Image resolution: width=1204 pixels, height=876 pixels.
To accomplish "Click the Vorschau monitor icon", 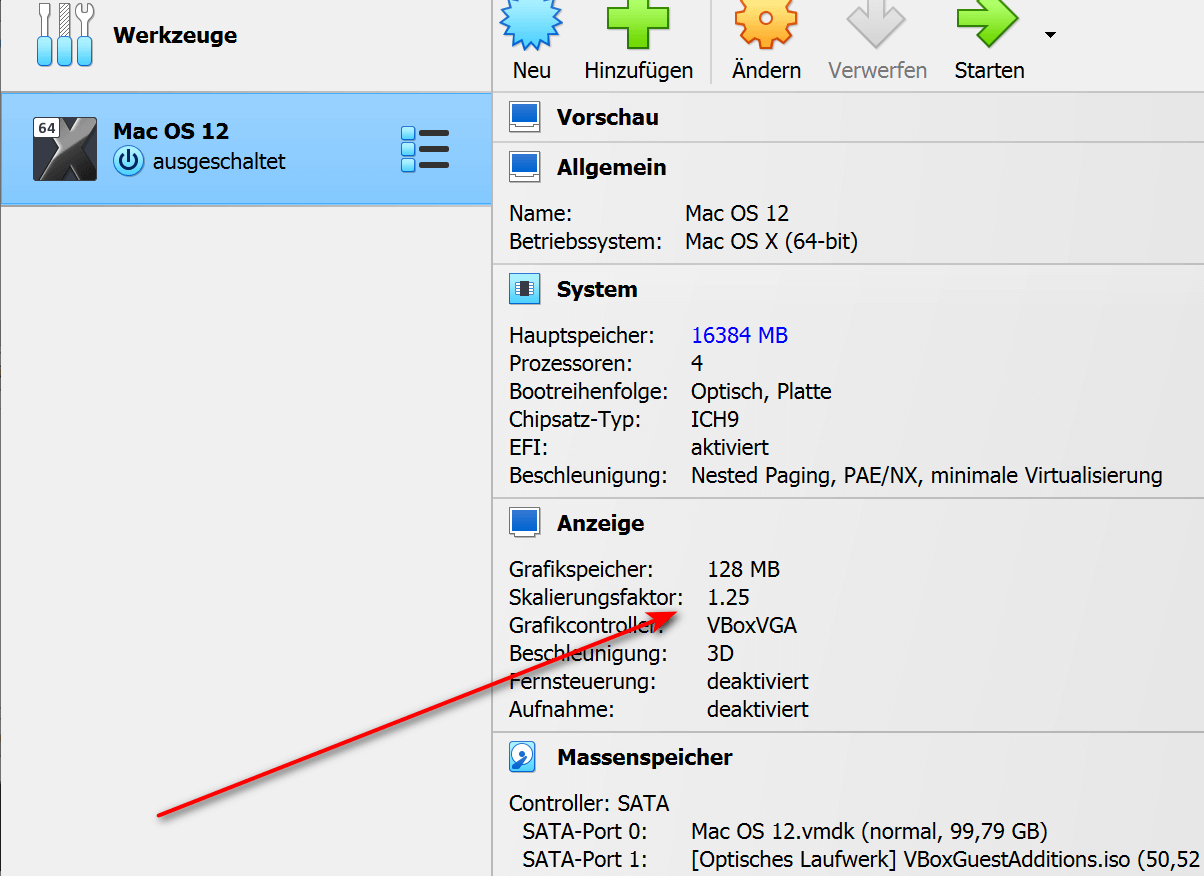I will click(x=525, y=117).
